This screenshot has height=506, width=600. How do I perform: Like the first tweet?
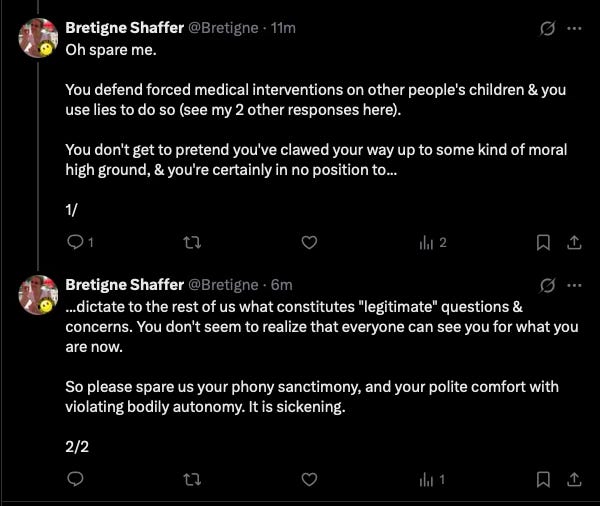[309, 242]
